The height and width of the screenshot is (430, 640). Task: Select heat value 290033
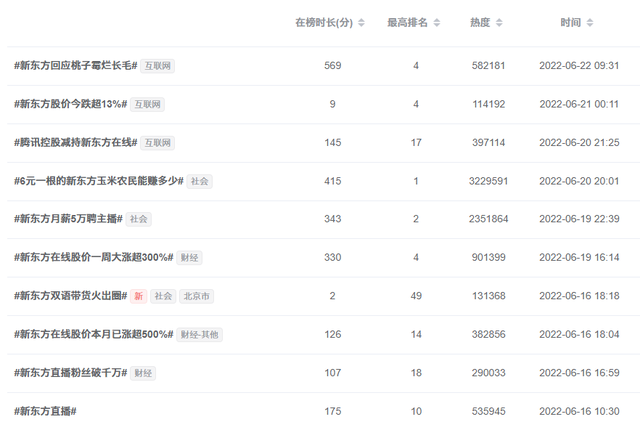pos(489,373)
